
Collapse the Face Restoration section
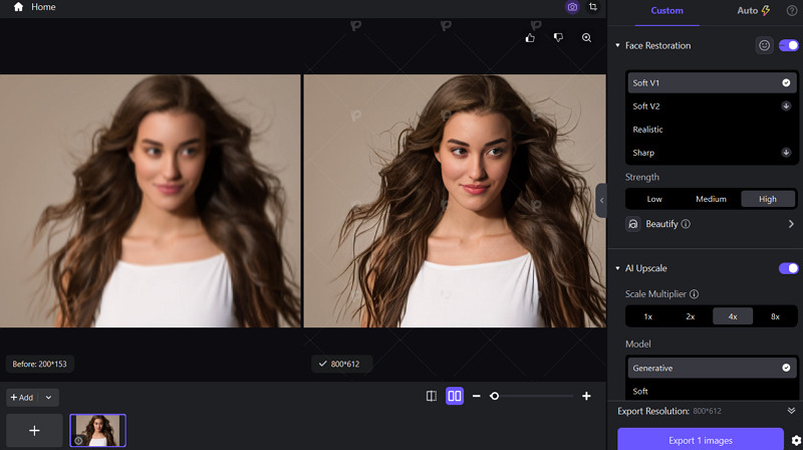pos(618,46)
